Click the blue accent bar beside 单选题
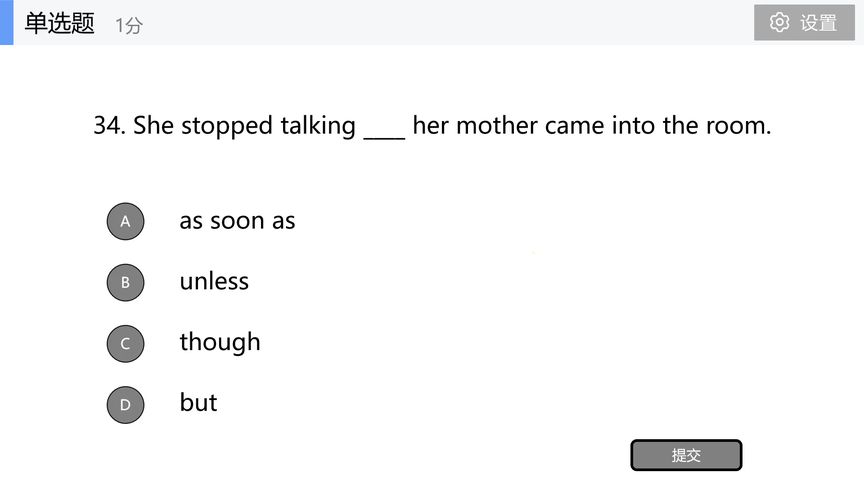Screen dimensions: 864x486 point(7,23)
